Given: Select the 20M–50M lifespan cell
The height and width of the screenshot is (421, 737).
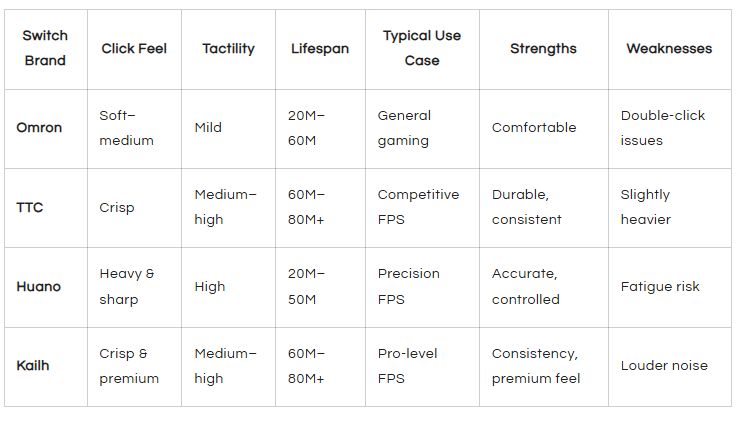Looking at the screenshot, I should pos(320,287).
